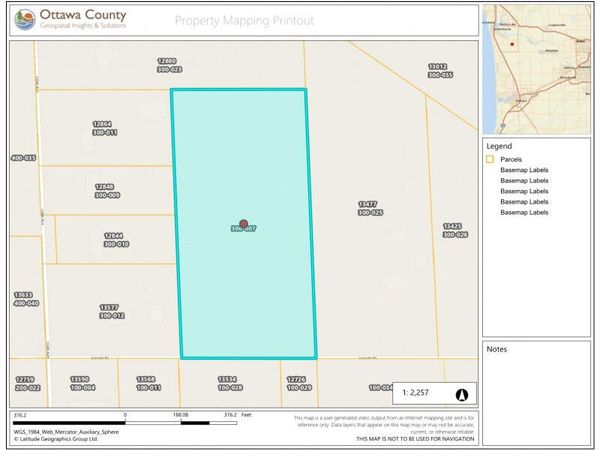The height and width of the screenshot is (450, 600).
Task: Select parcel labeled 12864 300-011
Action: (x=105, y=128)
